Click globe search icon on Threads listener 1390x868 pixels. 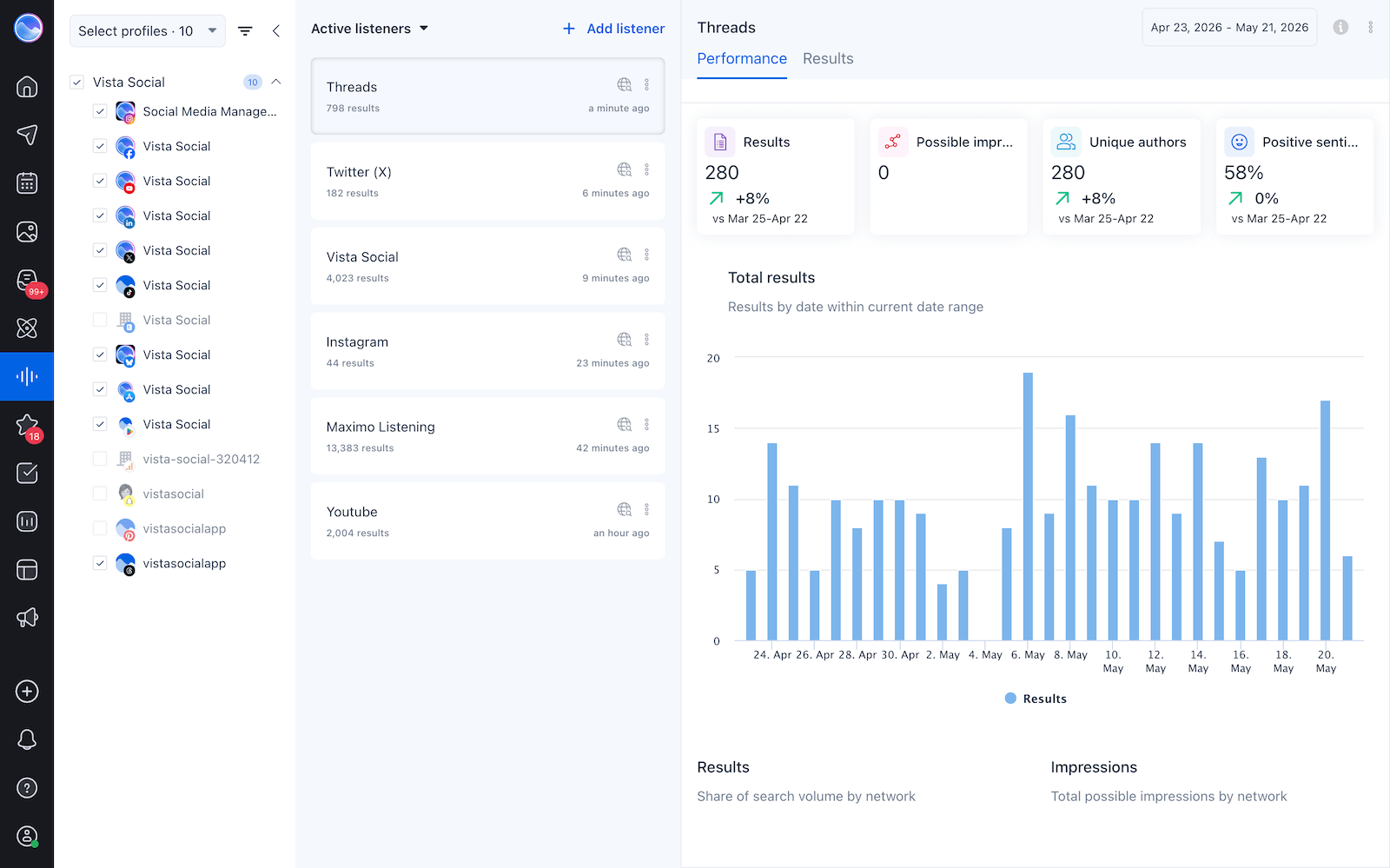625,84
